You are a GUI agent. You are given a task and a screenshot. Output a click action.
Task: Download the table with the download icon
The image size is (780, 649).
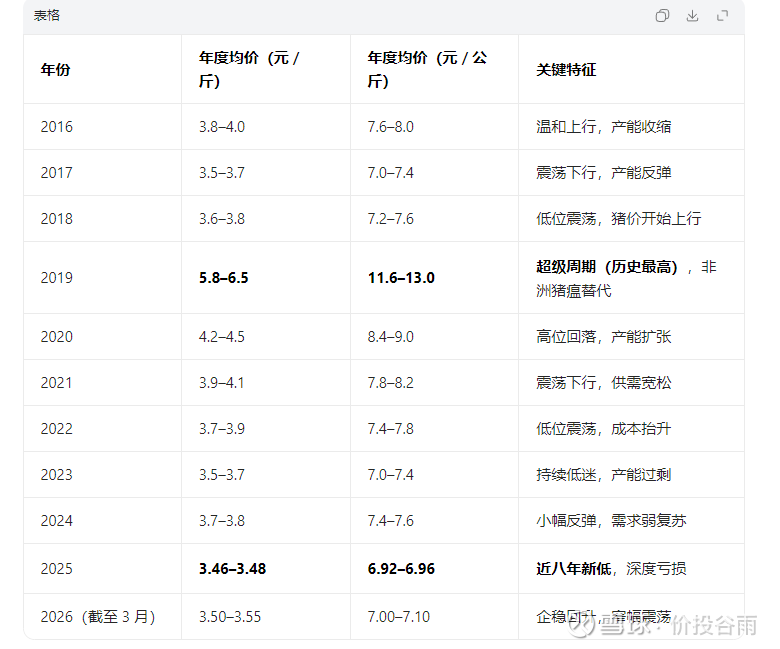[692, 16]
